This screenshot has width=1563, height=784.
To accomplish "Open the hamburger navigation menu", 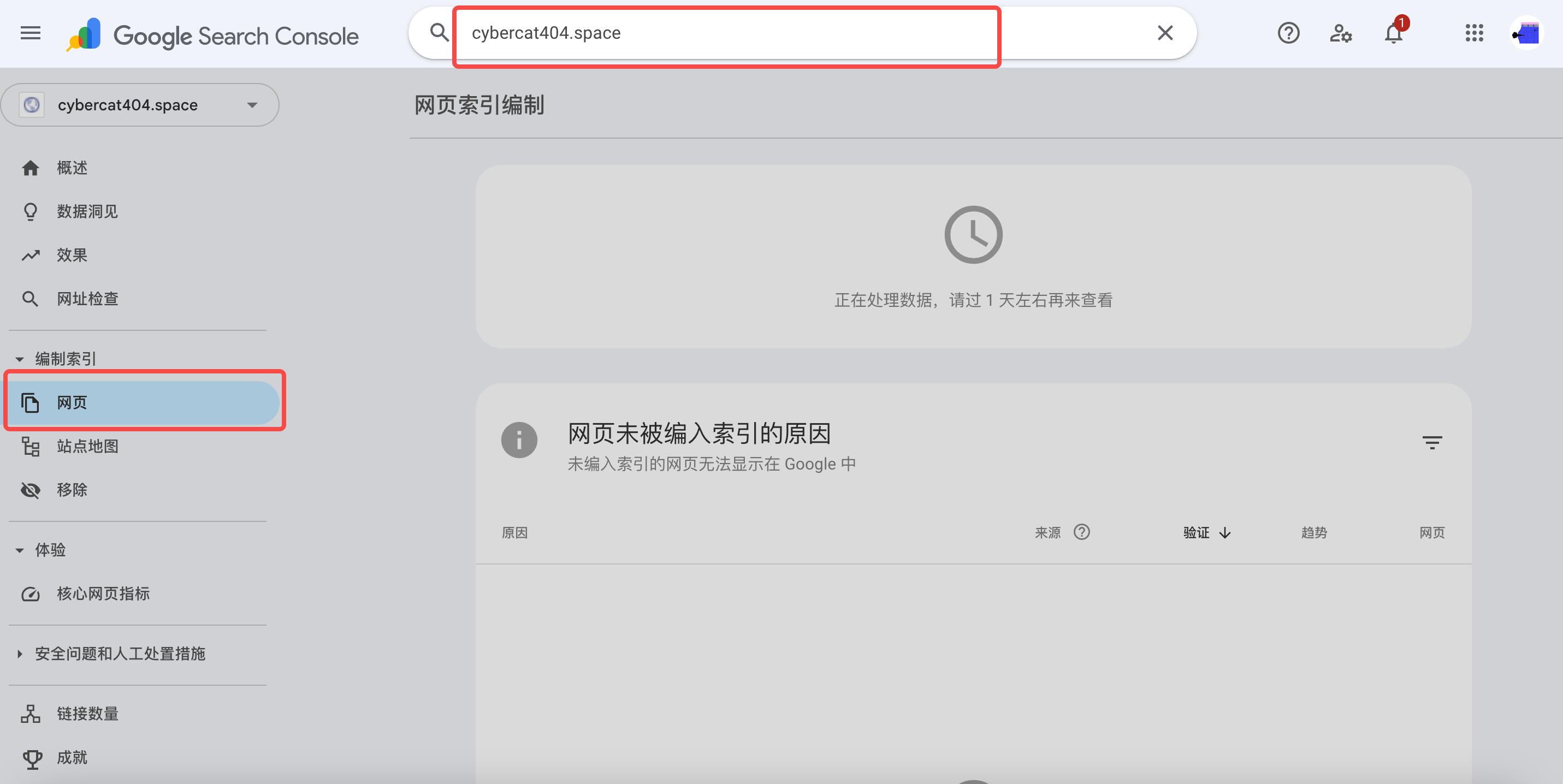I will [x=31, y=33].
